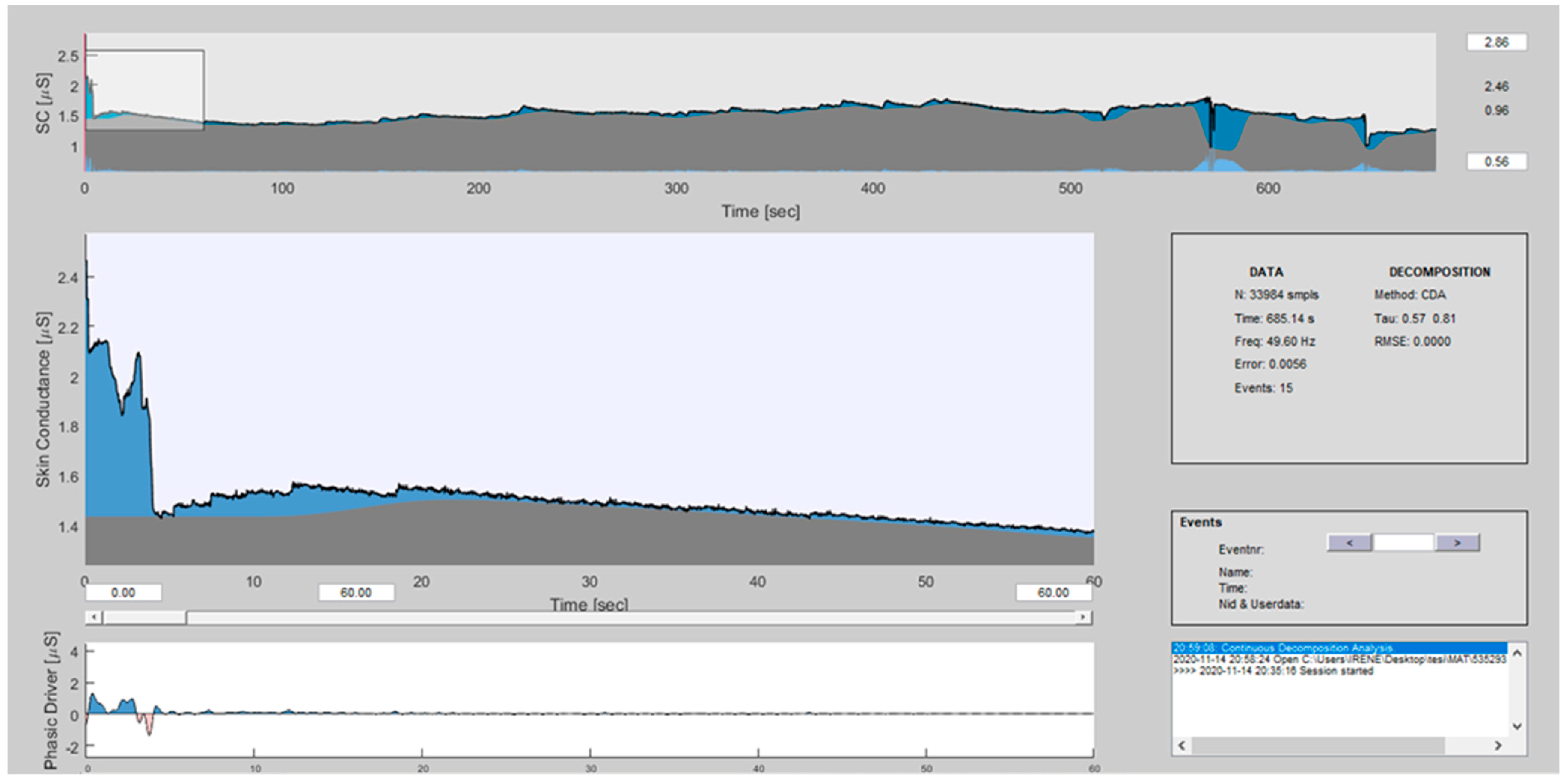
Task: Click the middle 60.00 window width field
Action: (x=355, y=593)
